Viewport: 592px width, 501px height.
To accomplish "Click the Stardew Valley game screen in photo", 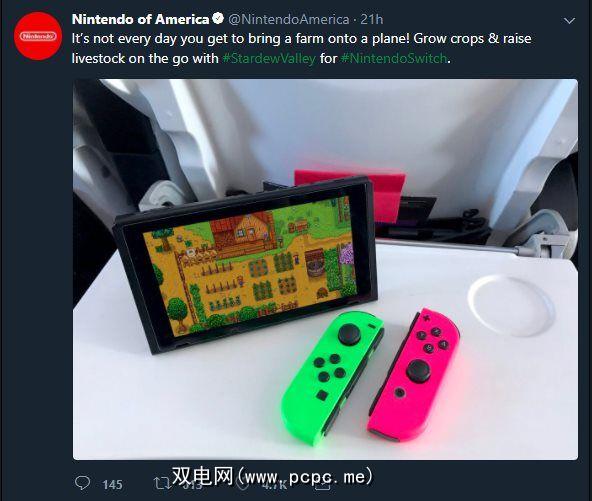I will tap(250, 265).
